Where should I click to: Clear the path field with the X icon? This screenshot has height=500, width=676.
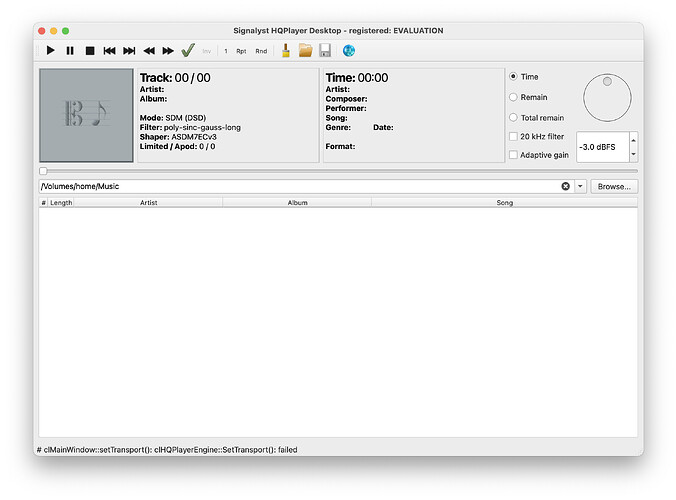pyautogui.click(x=566, y=186)
